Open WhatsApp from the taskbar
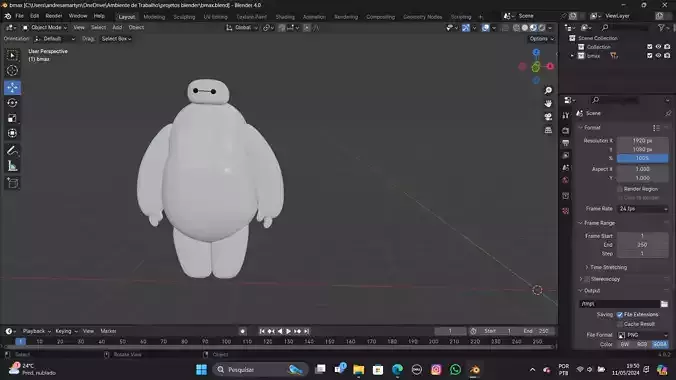The height and width of the screenshot is (380, 676). 455,370
